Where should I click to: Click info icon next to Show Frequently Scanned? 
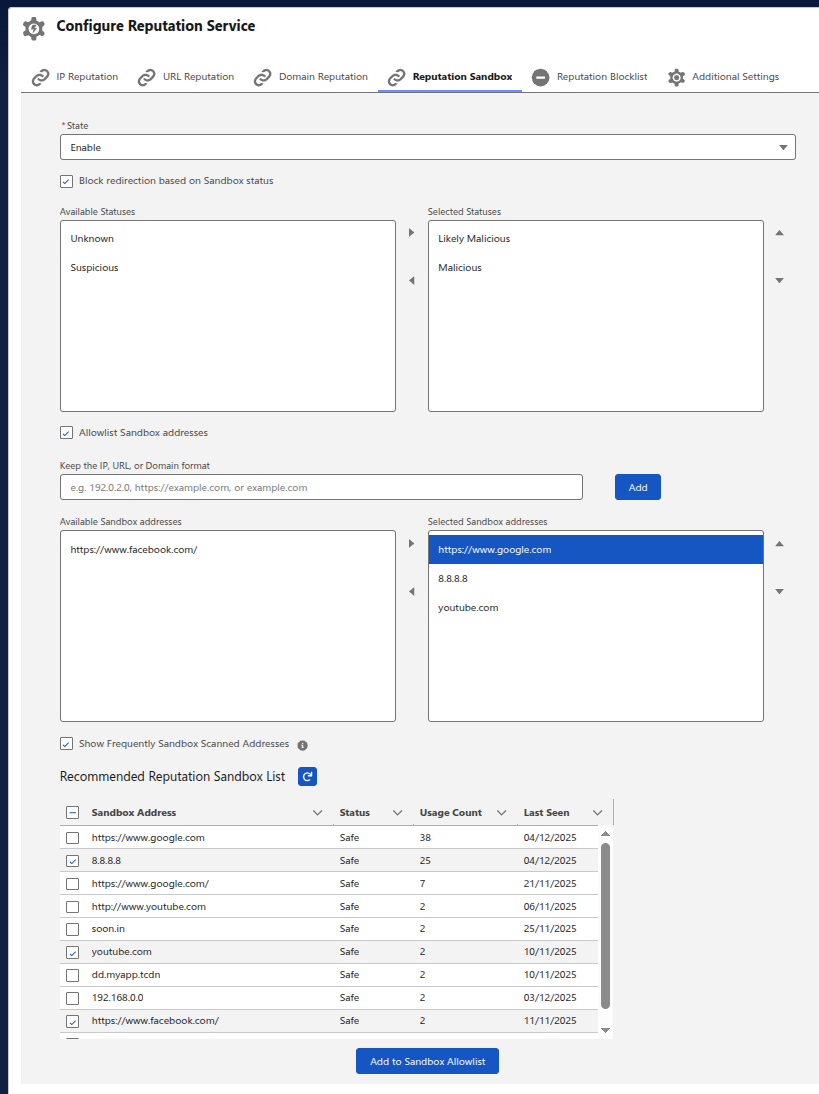pos(302,745)
